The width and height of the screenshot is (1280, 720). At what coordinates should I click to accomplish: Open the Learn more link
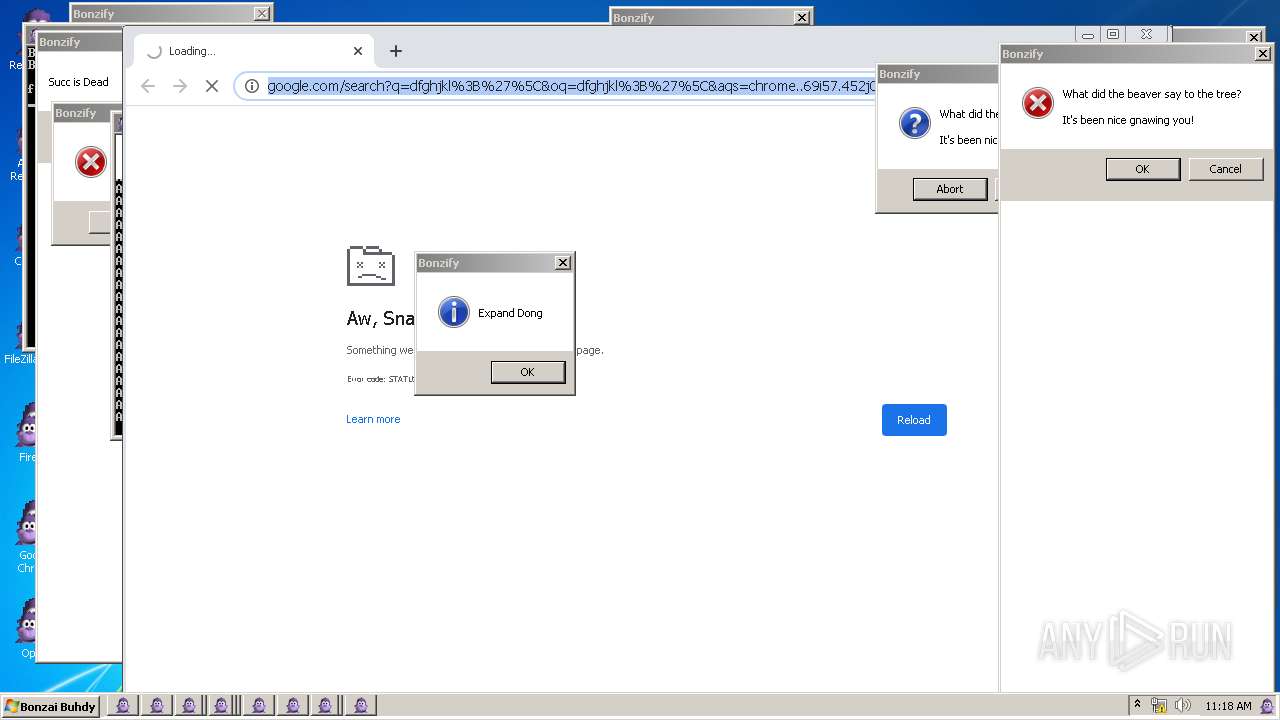[373, 419]
